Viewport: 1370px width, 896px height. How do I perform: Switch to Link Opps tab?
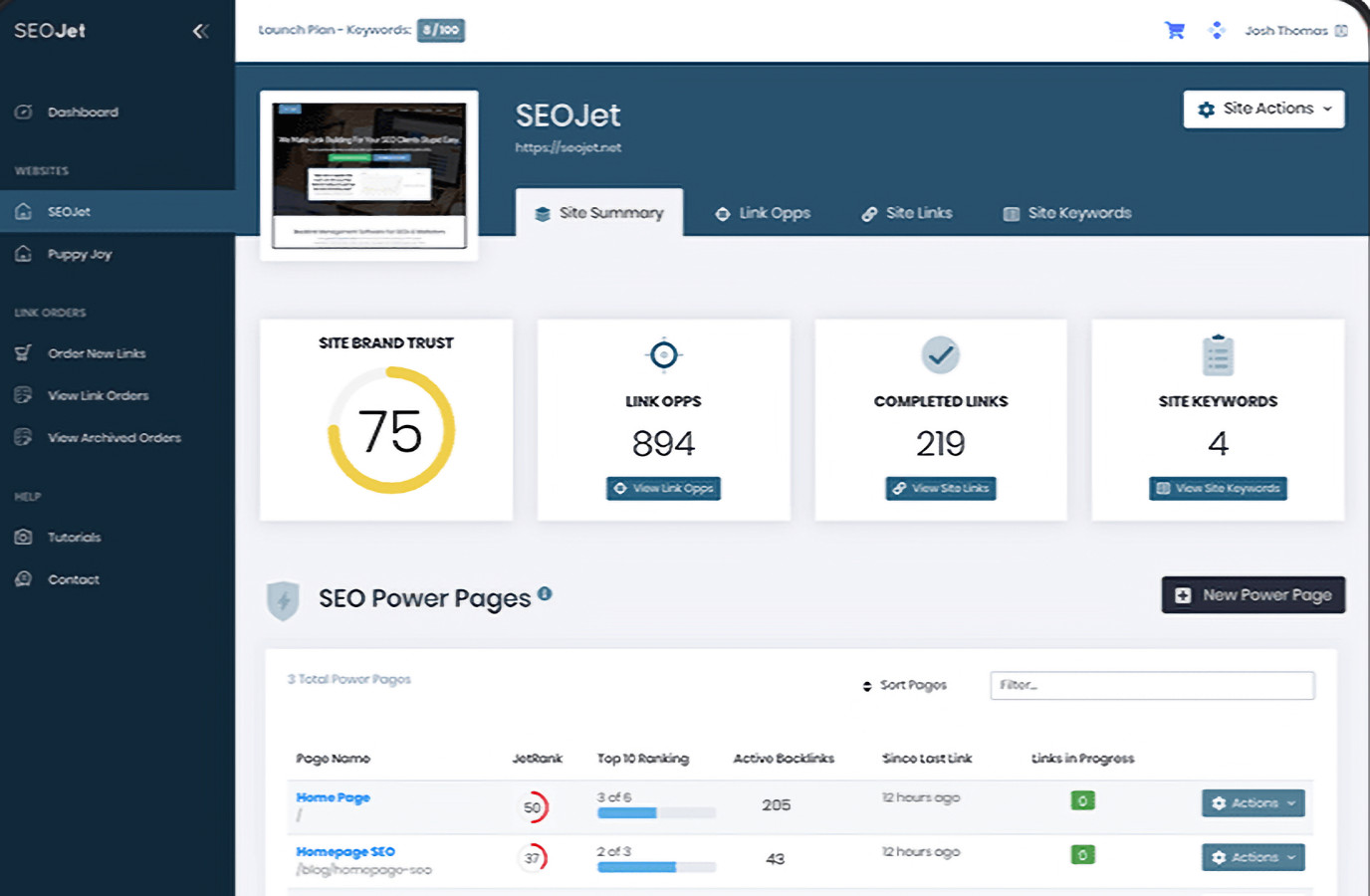point(763,213)
